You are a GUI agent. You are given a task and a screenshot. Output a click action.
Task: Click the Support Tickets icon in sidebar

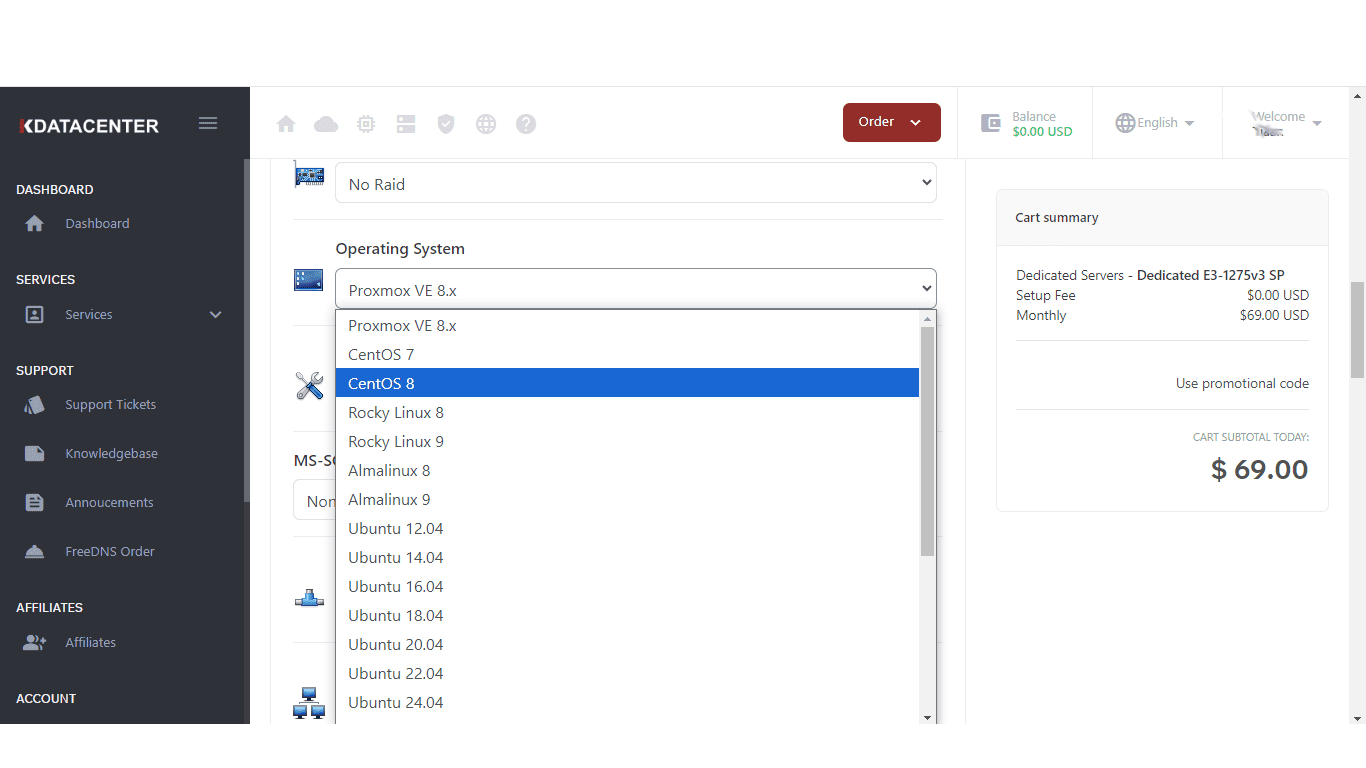point(34,405)
